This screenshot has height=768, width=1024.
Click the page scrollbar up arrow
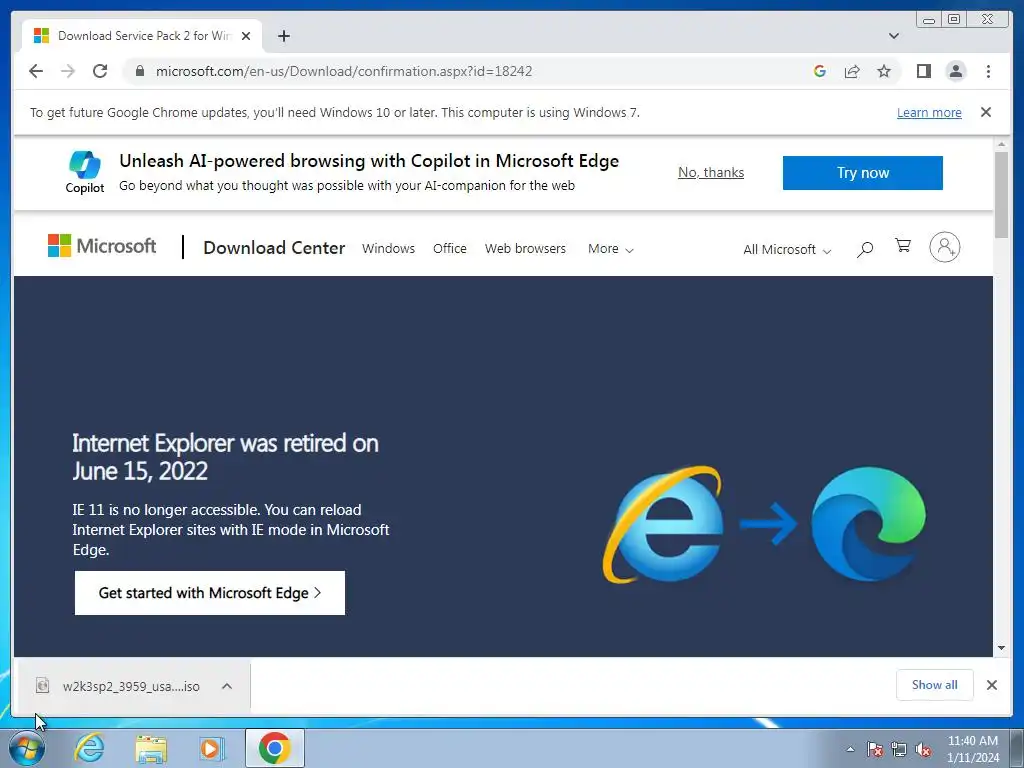point(1001,144)
